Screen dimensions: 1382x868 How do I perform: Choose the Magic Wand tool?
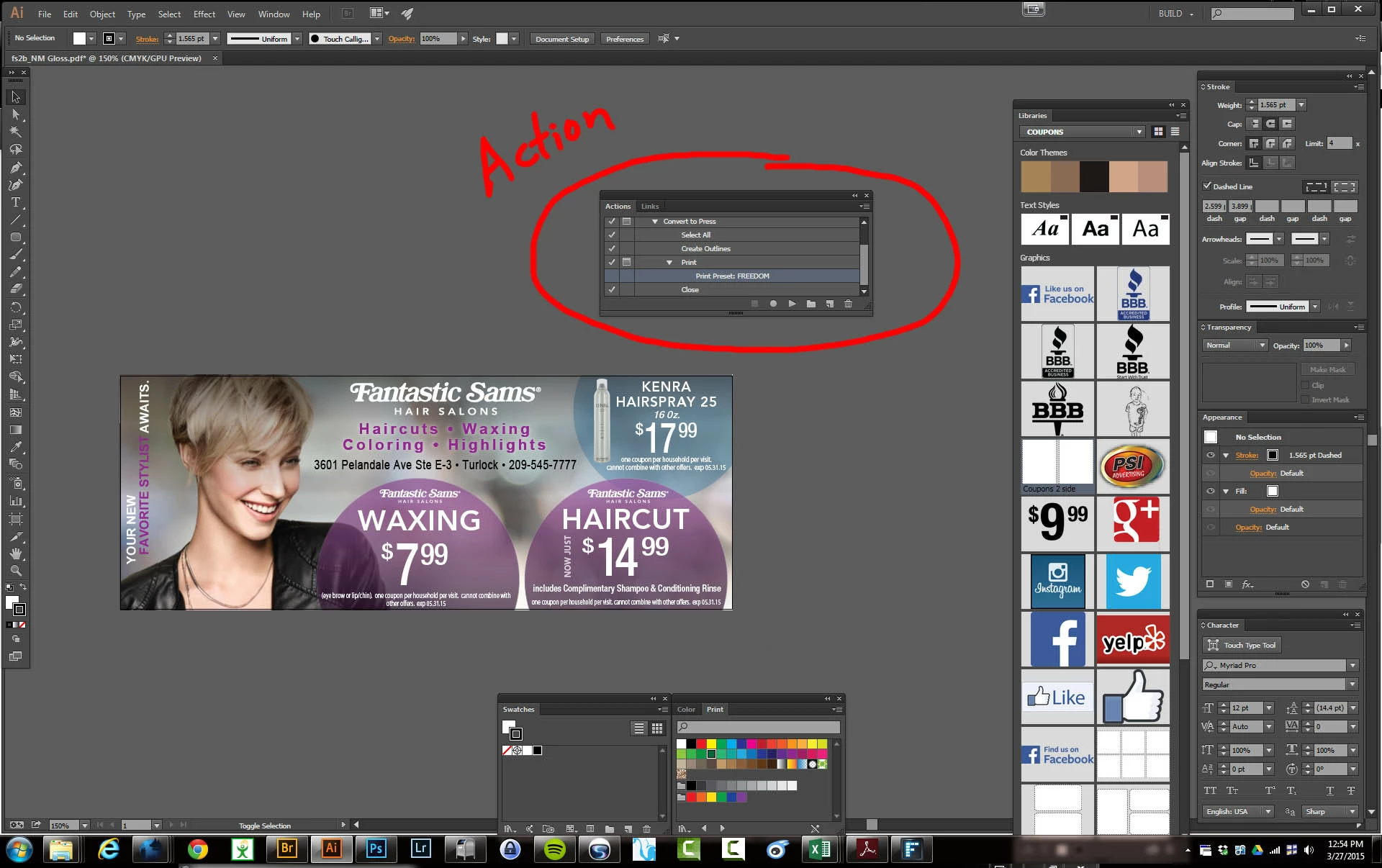16,132
